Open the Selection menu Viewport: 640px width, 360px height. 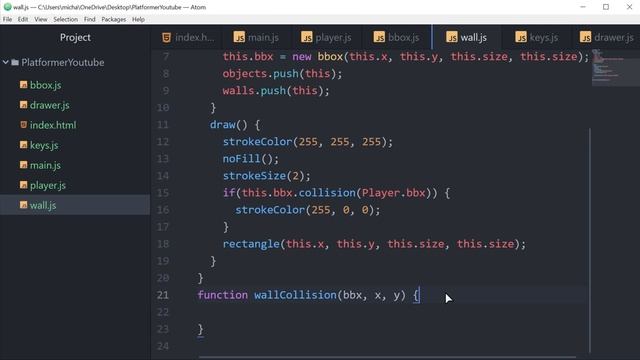(x=65, y=19)
